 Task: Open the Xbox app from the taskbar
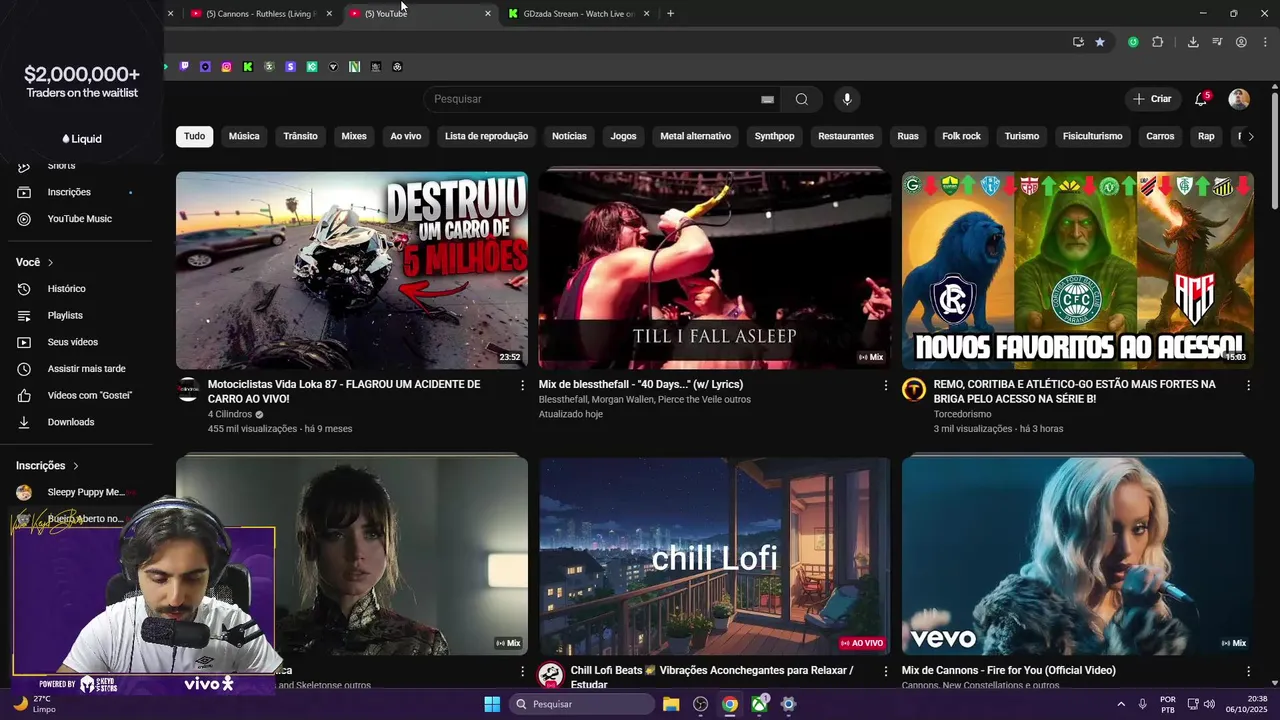coord(759,704)
